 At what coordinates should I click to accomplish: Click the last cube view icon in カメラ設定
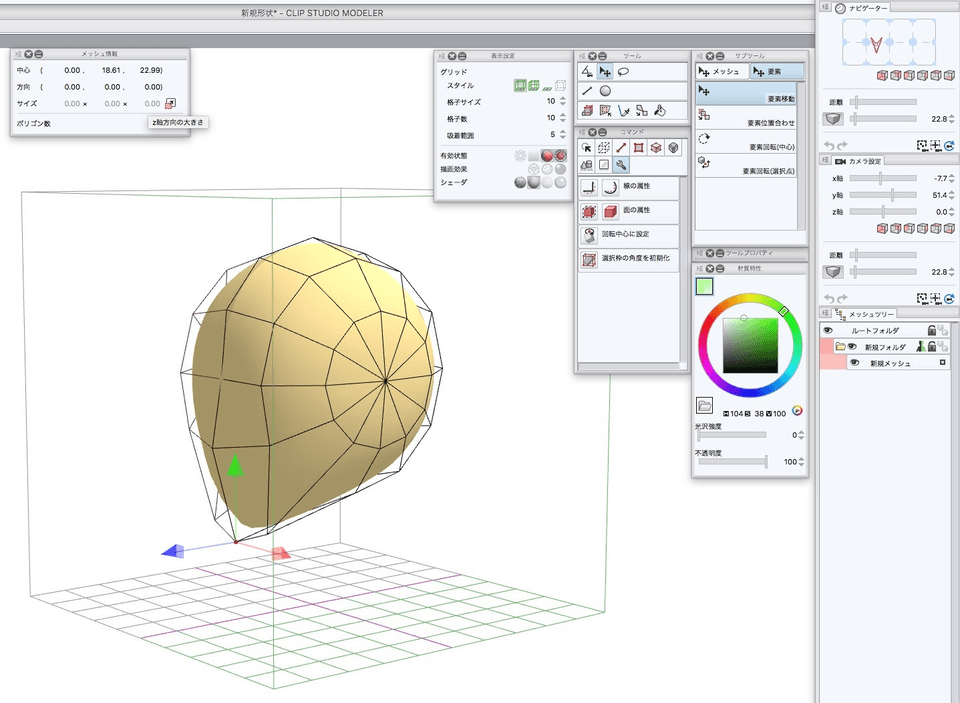pos(949,228)
